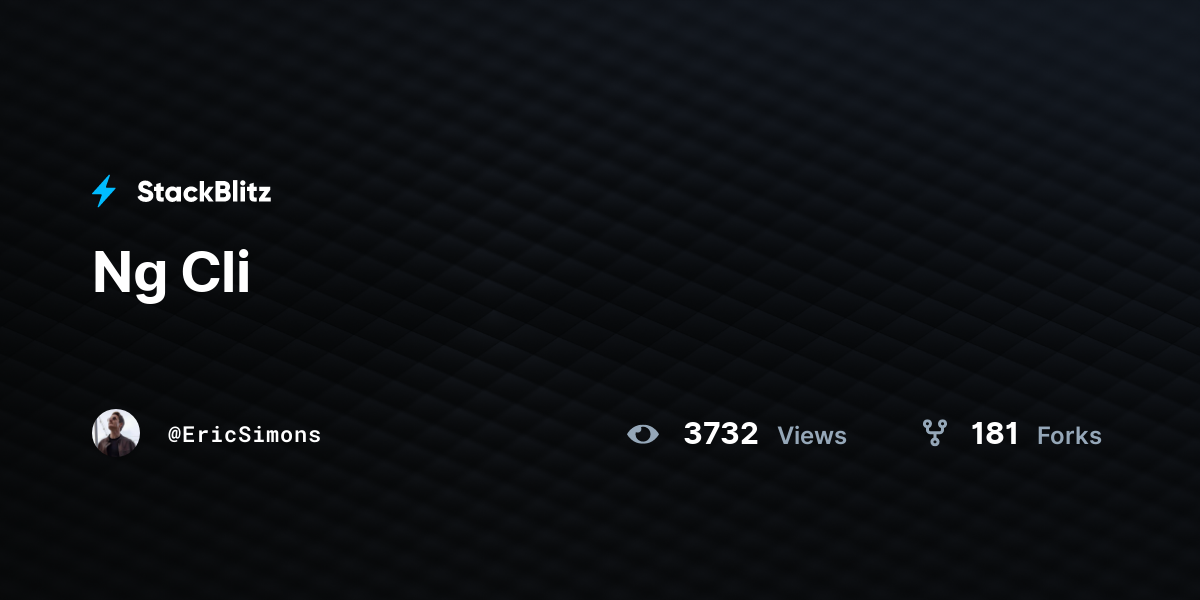Click the Blitz part of the StackBlitz name
Viewport: 1200px width, 600px height.
pos(240,192)
